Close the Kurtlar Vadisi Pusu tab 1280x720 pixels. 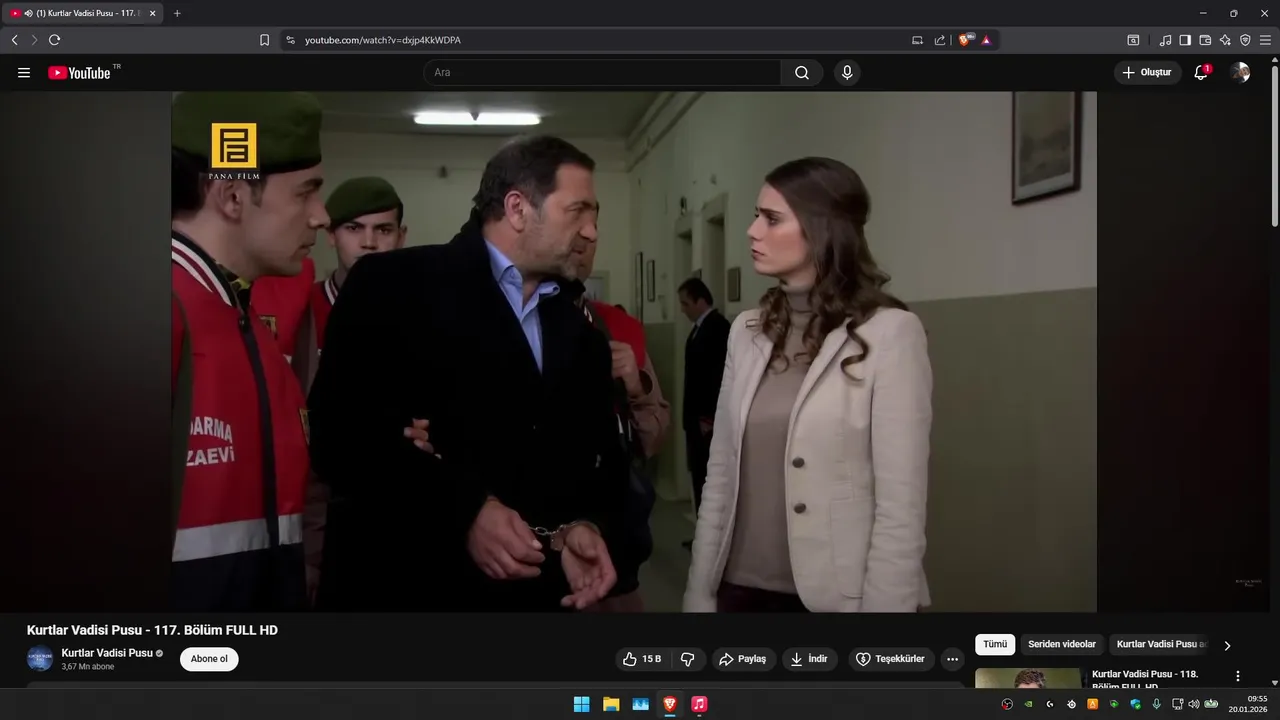coord(152,13)
